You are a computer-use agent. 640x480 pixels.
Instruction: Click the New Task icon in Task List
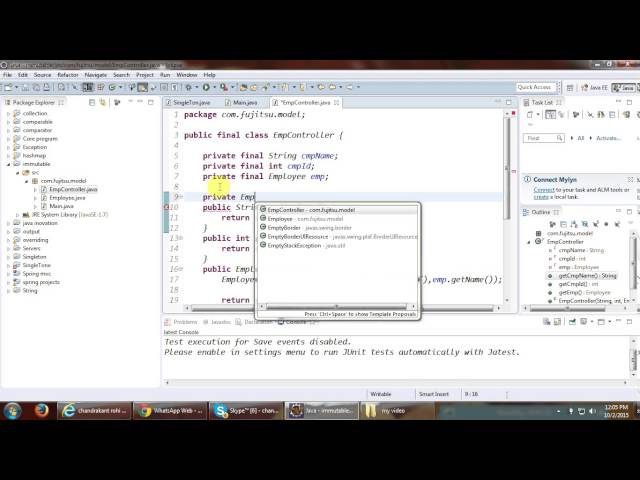(x=529, y=115)
